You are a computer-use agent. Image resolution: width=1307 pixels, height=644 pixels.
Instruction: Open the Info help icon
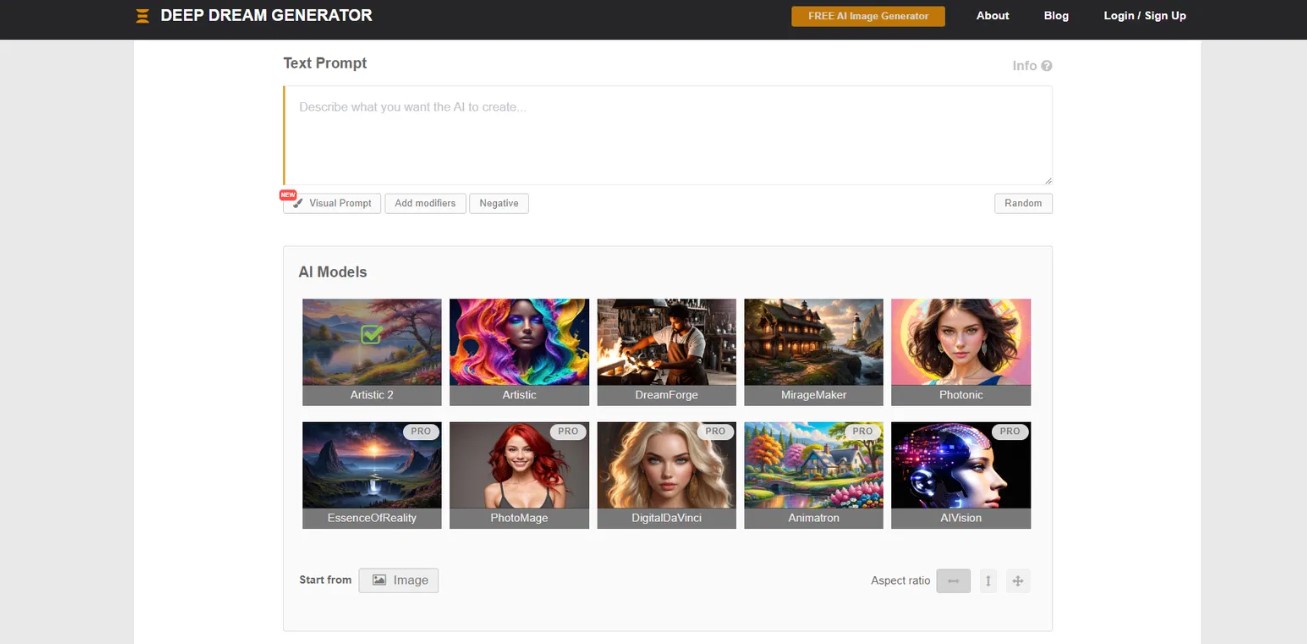pos(1046,66)
